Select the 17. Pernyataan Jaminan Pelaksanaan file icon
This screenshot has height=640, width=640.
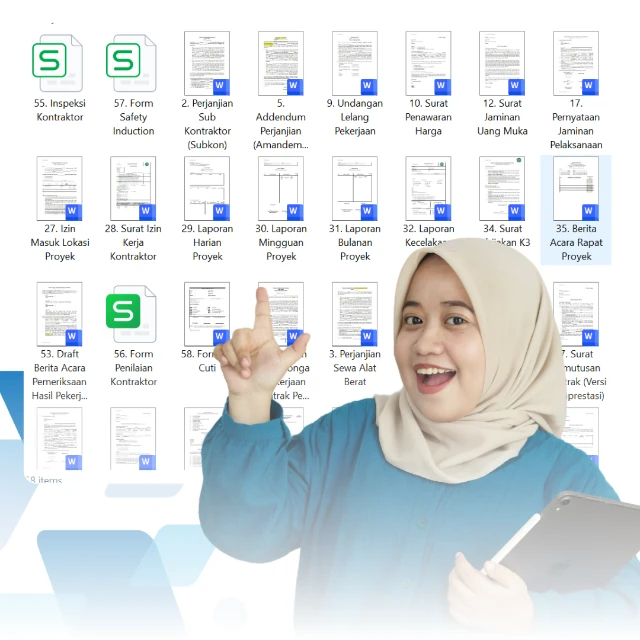(x=576, y=63)
